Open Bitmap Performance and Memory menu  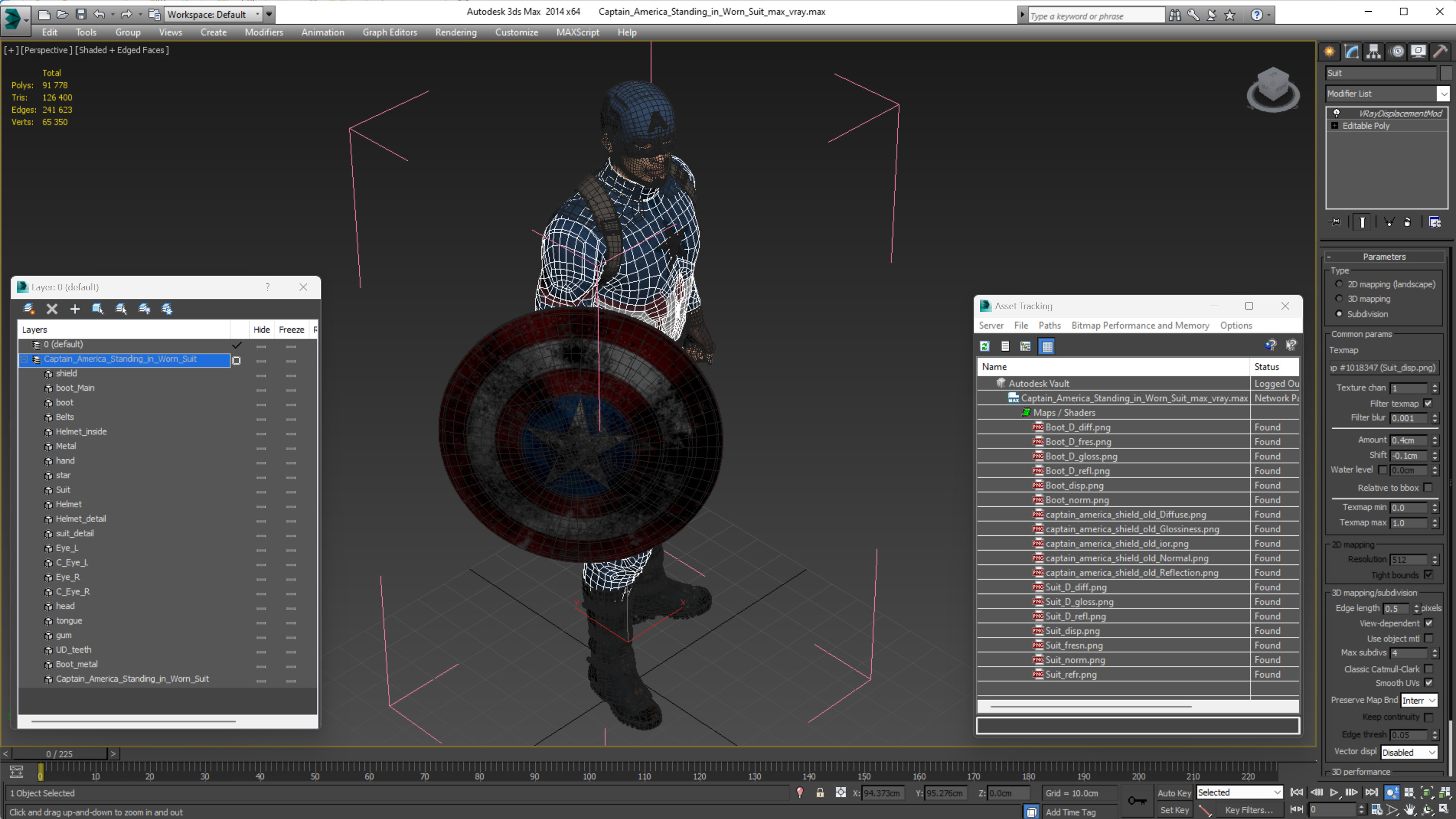pos(1140,325)
